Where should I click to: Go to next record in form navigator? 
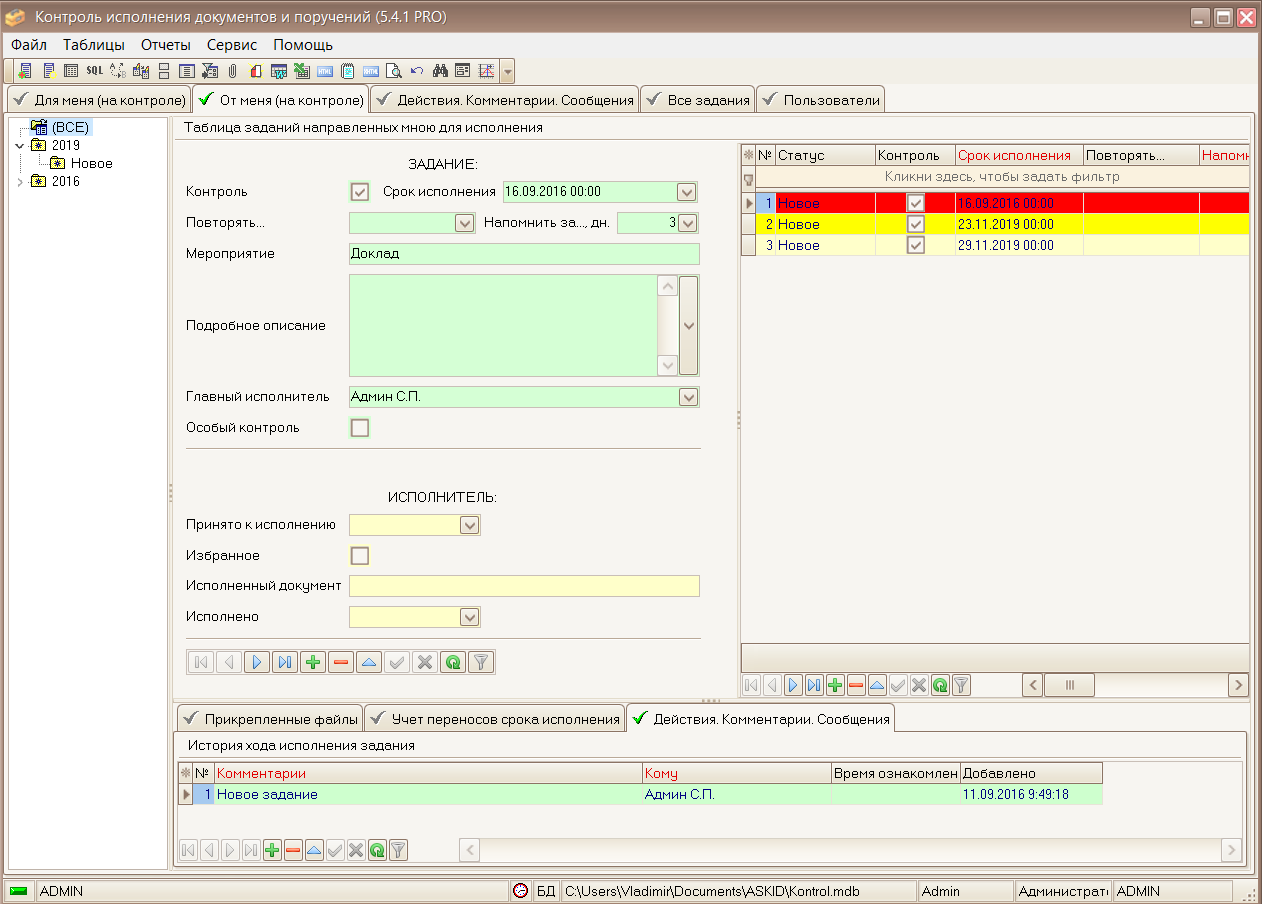tap(257, 662)
